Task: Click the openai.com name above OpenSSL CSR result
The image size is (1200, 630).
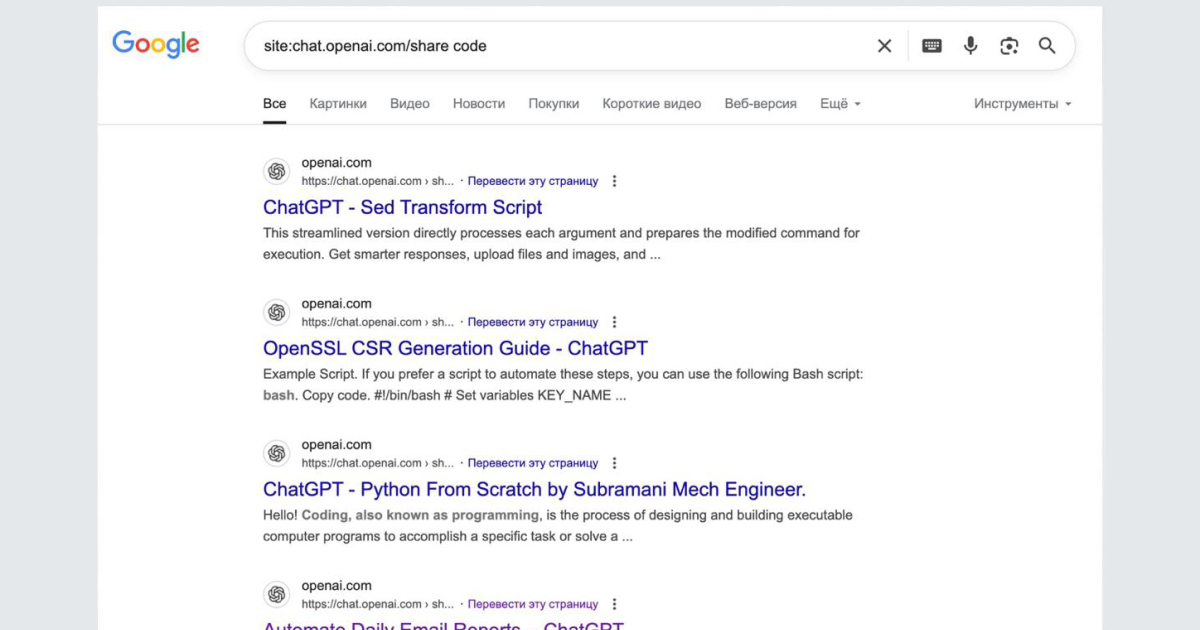Action: (336, 304)
